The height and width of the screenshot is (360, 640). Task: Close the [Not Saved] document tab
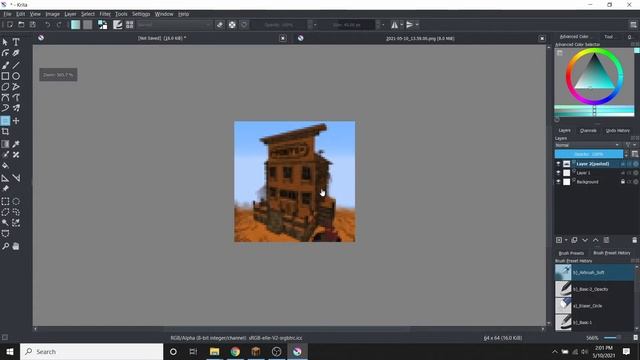[283, 38]
